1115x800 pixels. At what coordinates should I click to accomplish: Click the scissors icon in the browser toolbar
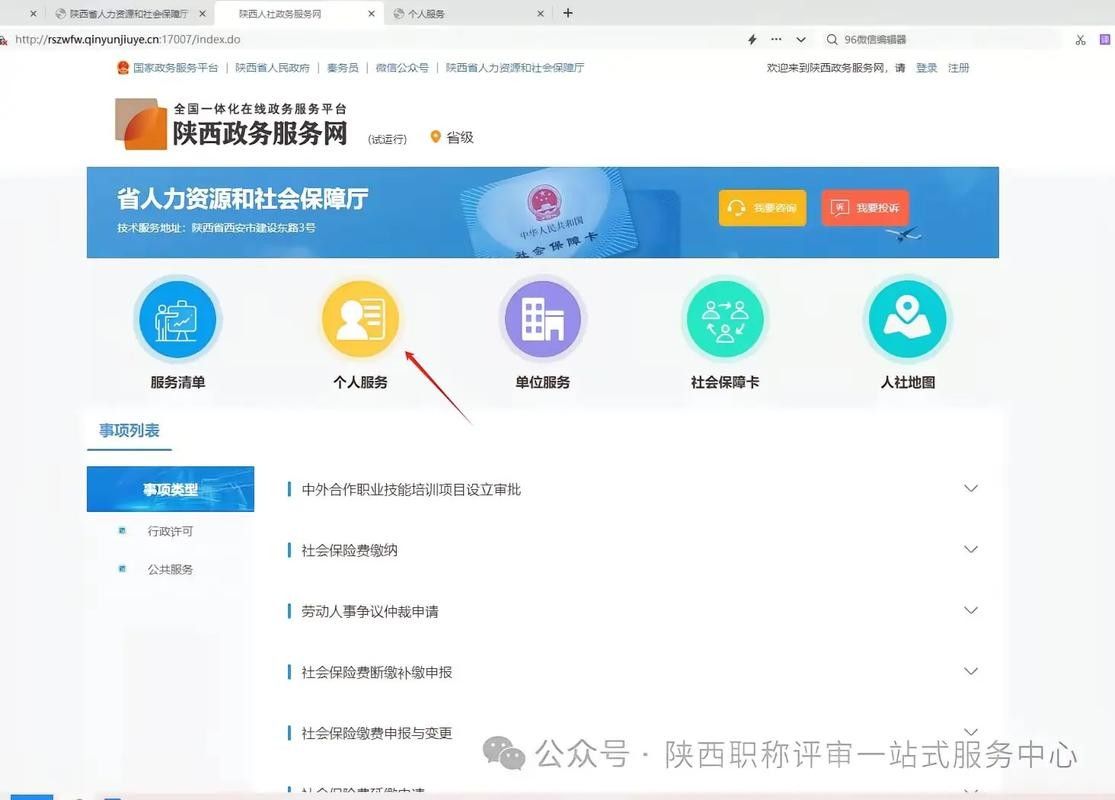pyautogui.click(x=1080, y=40)
